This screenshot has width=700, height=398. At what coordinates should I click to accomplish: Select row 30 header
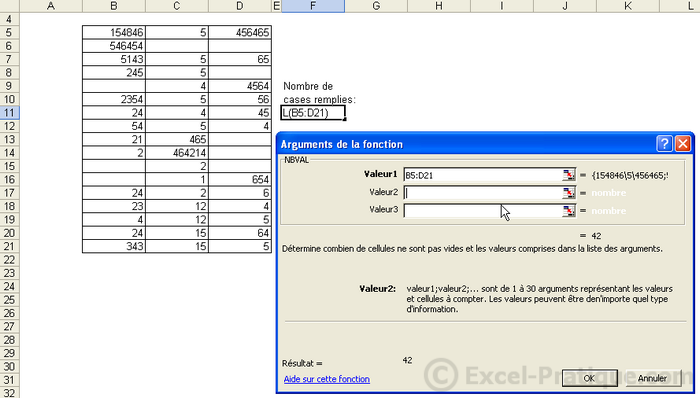click(9, 367)
